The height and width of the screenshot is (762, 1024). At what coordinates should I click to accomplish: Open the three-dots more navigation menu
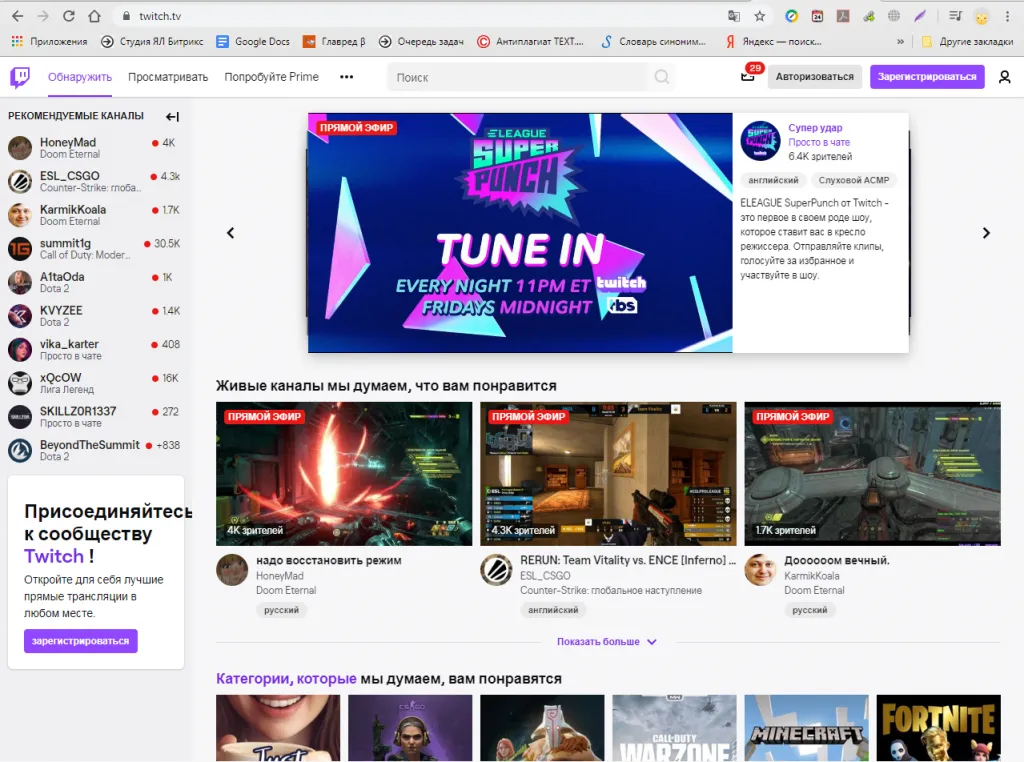[x=347, y=77]
